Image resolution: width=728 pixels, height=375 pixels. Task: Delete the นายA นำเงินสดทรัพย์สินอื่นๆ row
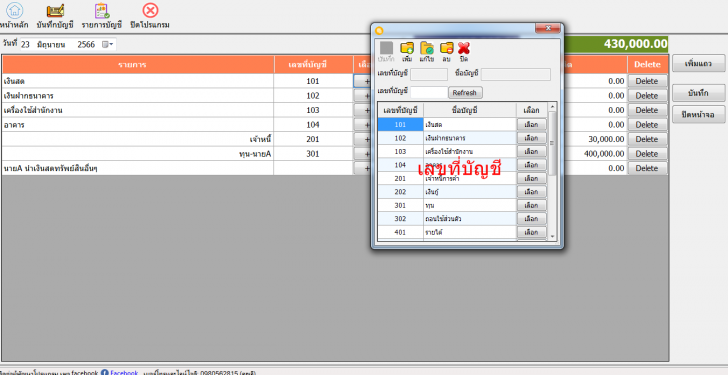pos(647,168)
